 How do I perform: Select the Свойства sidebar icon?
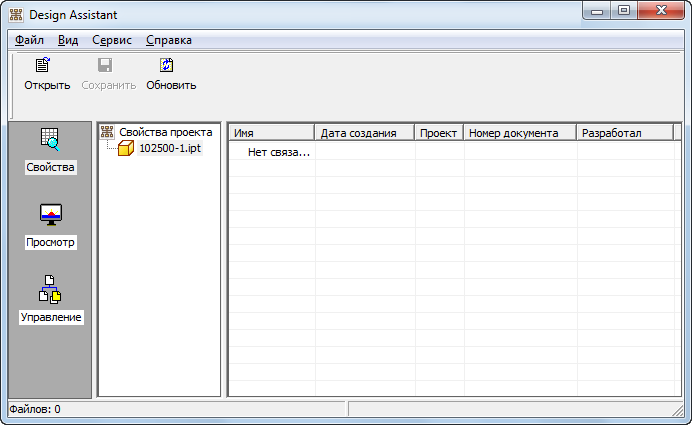[50, 139]
